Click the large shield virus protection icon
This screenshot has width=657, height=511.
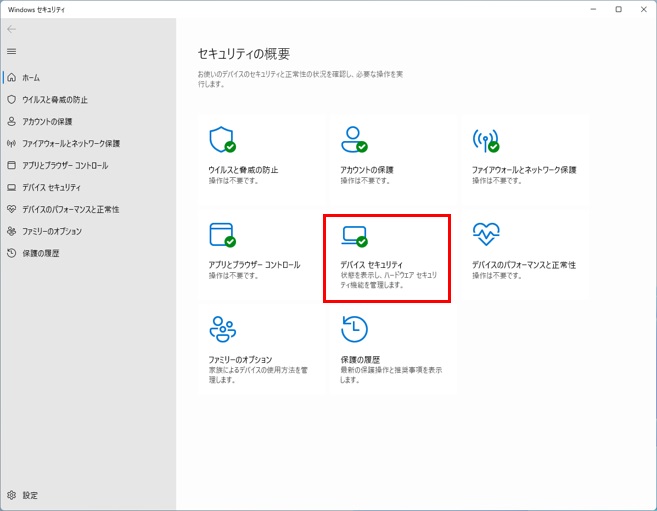click(x=222, y=140)
